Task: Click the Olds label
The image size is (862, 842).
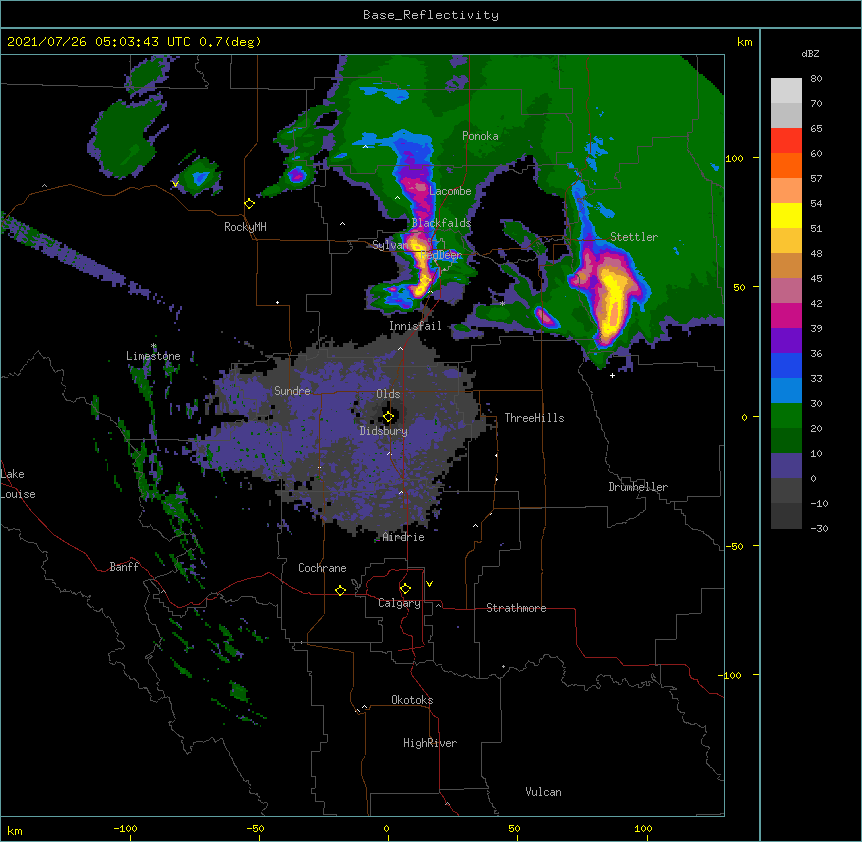Action: click(x=388, y=394)
